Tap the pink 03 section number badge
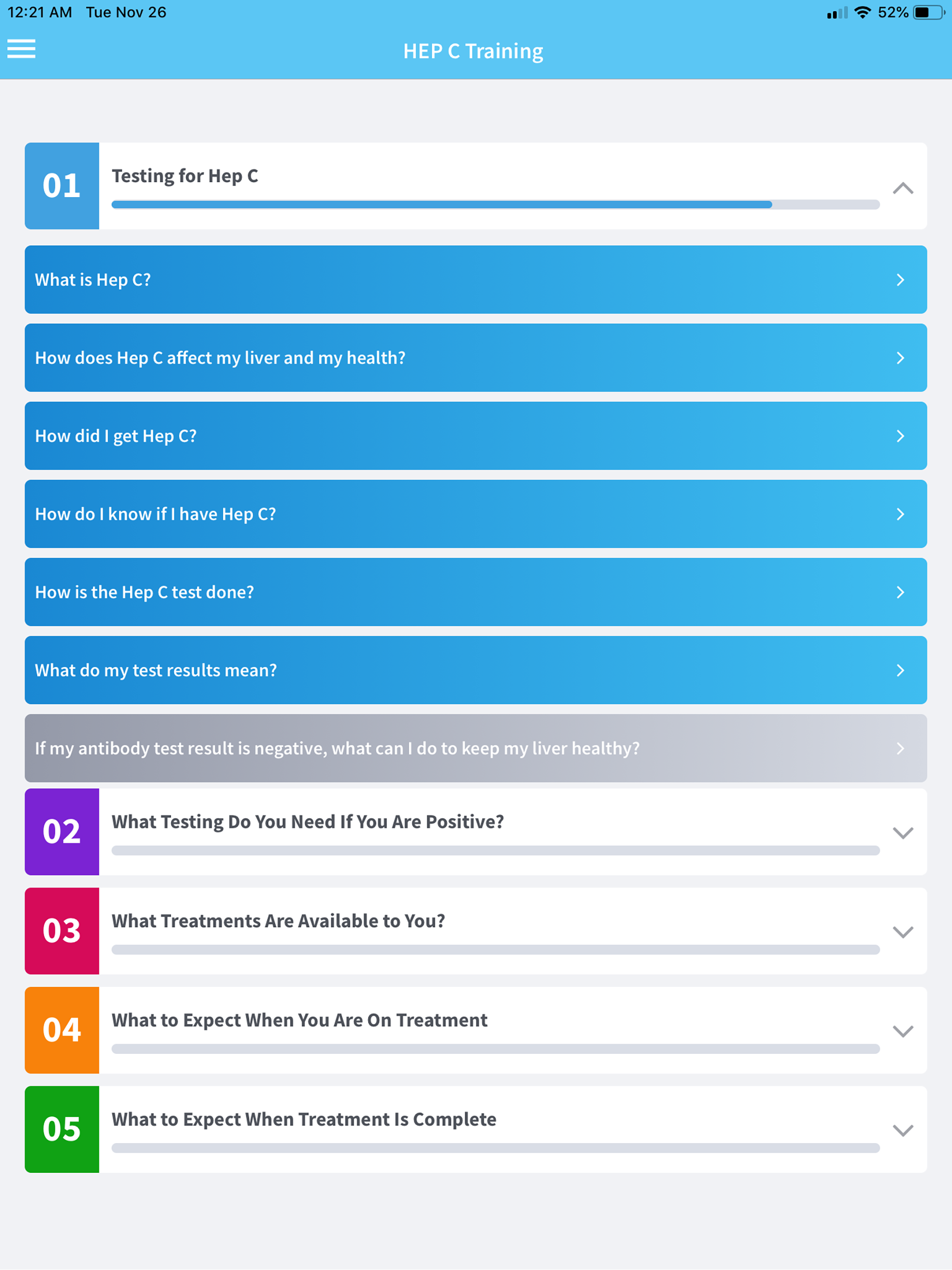Screen dimensions: 952x1270 tap(62, 931)
